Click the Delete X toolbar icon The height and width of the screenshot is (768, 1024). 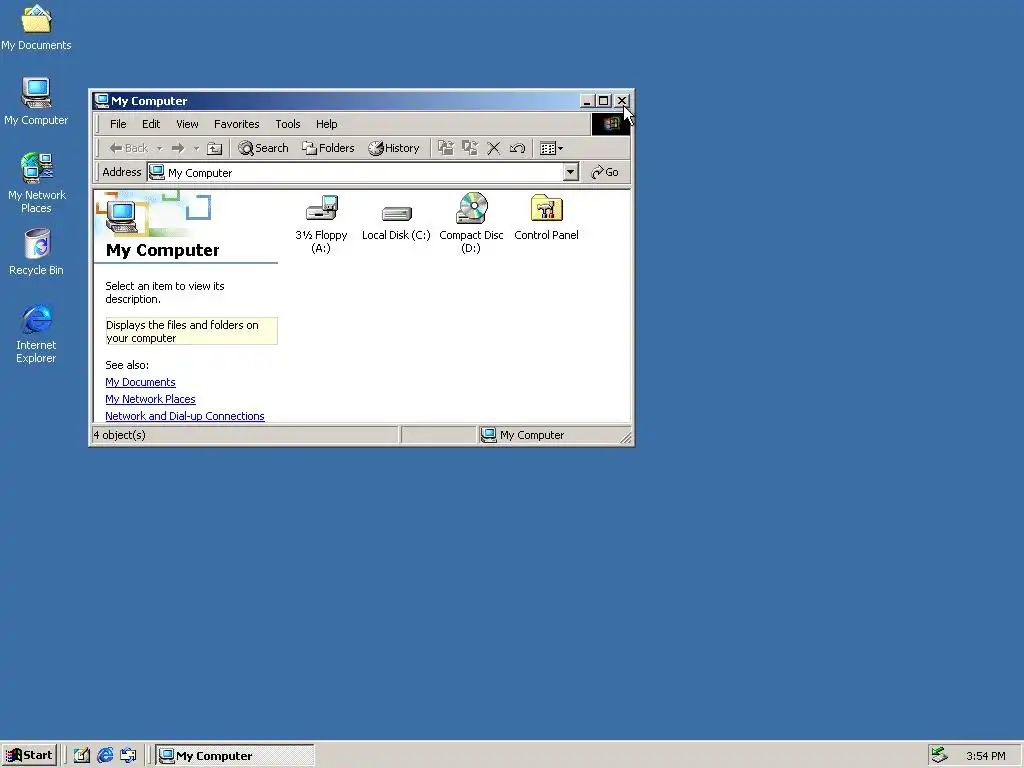[494, 148]
